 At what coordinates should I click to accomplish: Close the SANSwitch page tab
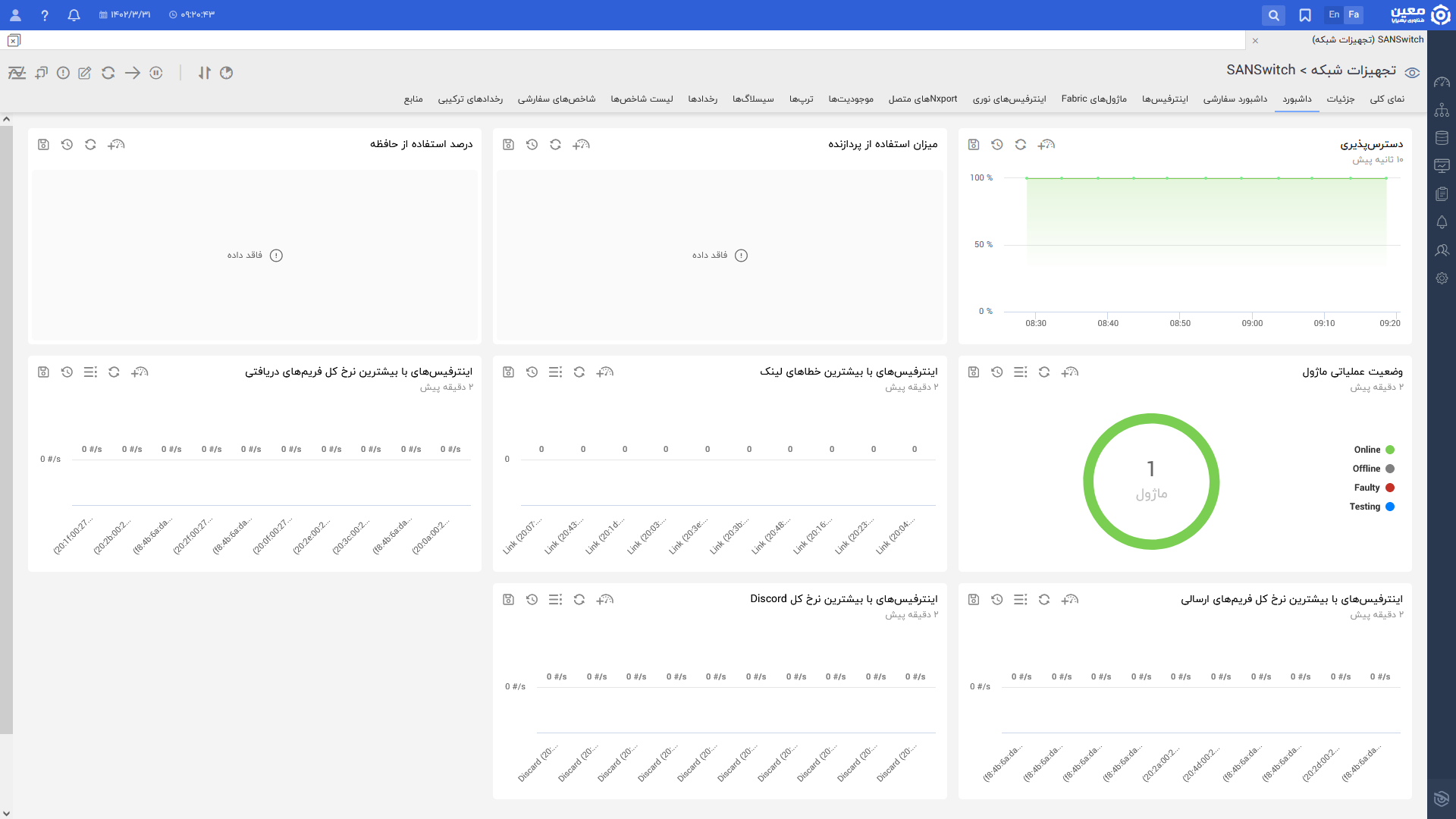(1255, 40)
